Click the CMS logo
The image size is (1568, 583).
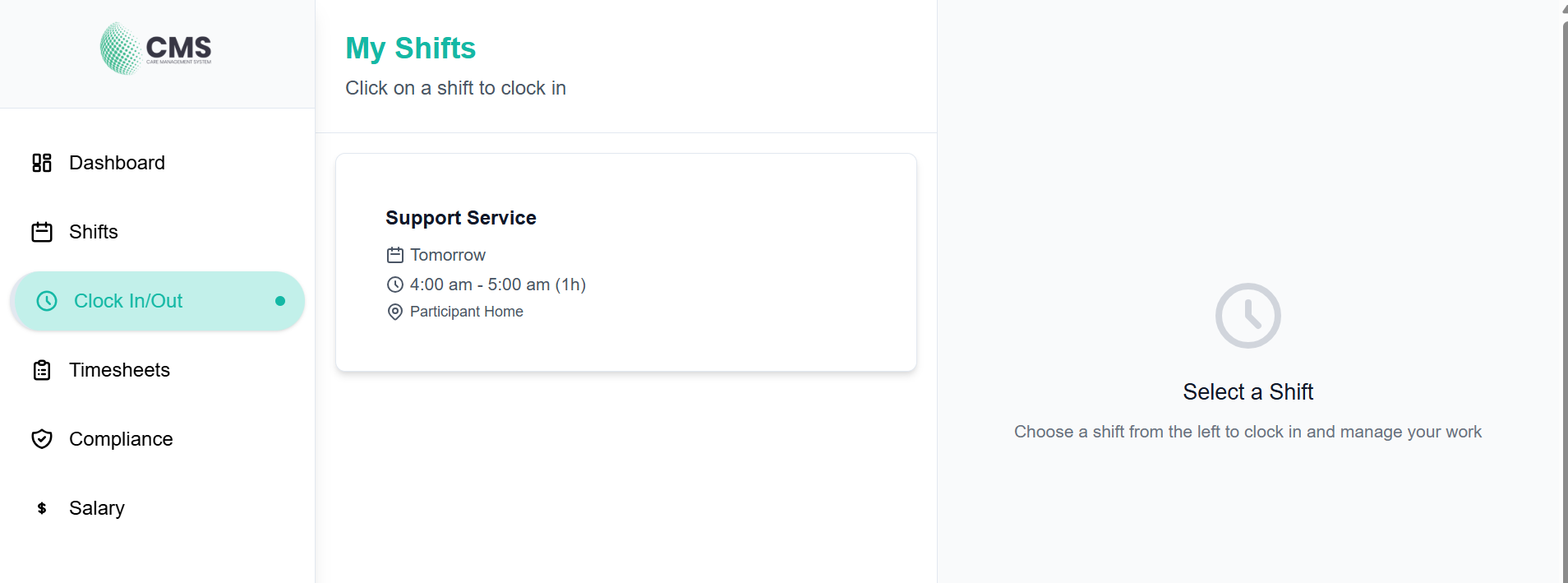tap(155, 47)
